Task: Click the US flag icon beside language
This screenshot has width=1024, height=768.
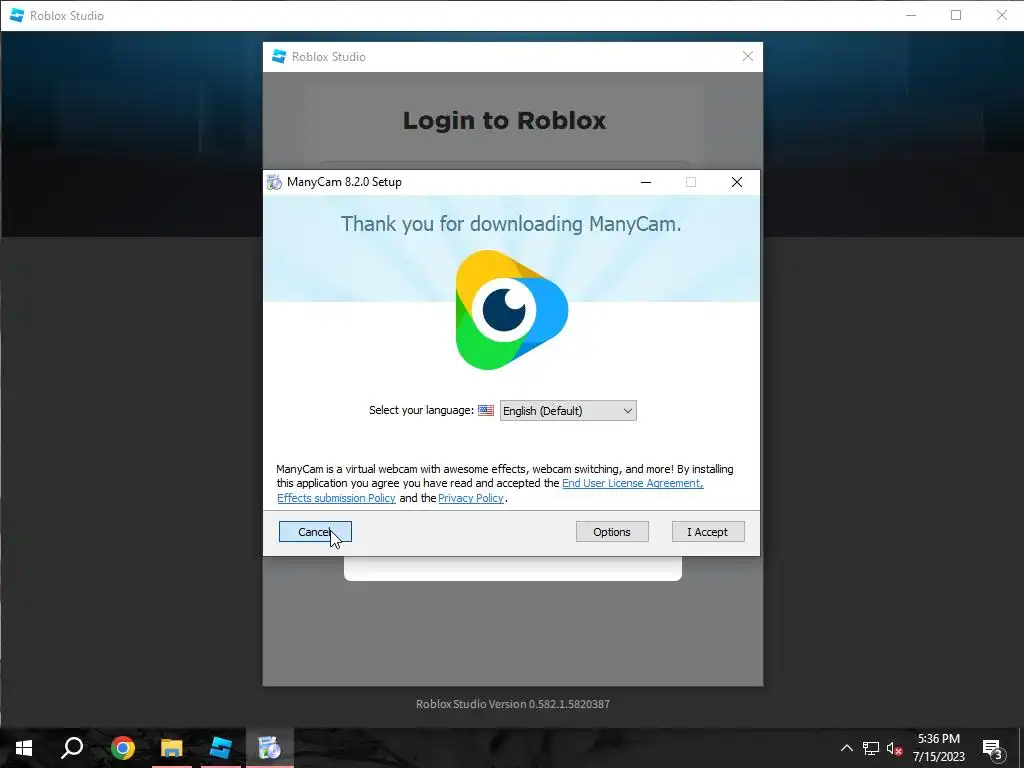Action: tap(486, 411)
